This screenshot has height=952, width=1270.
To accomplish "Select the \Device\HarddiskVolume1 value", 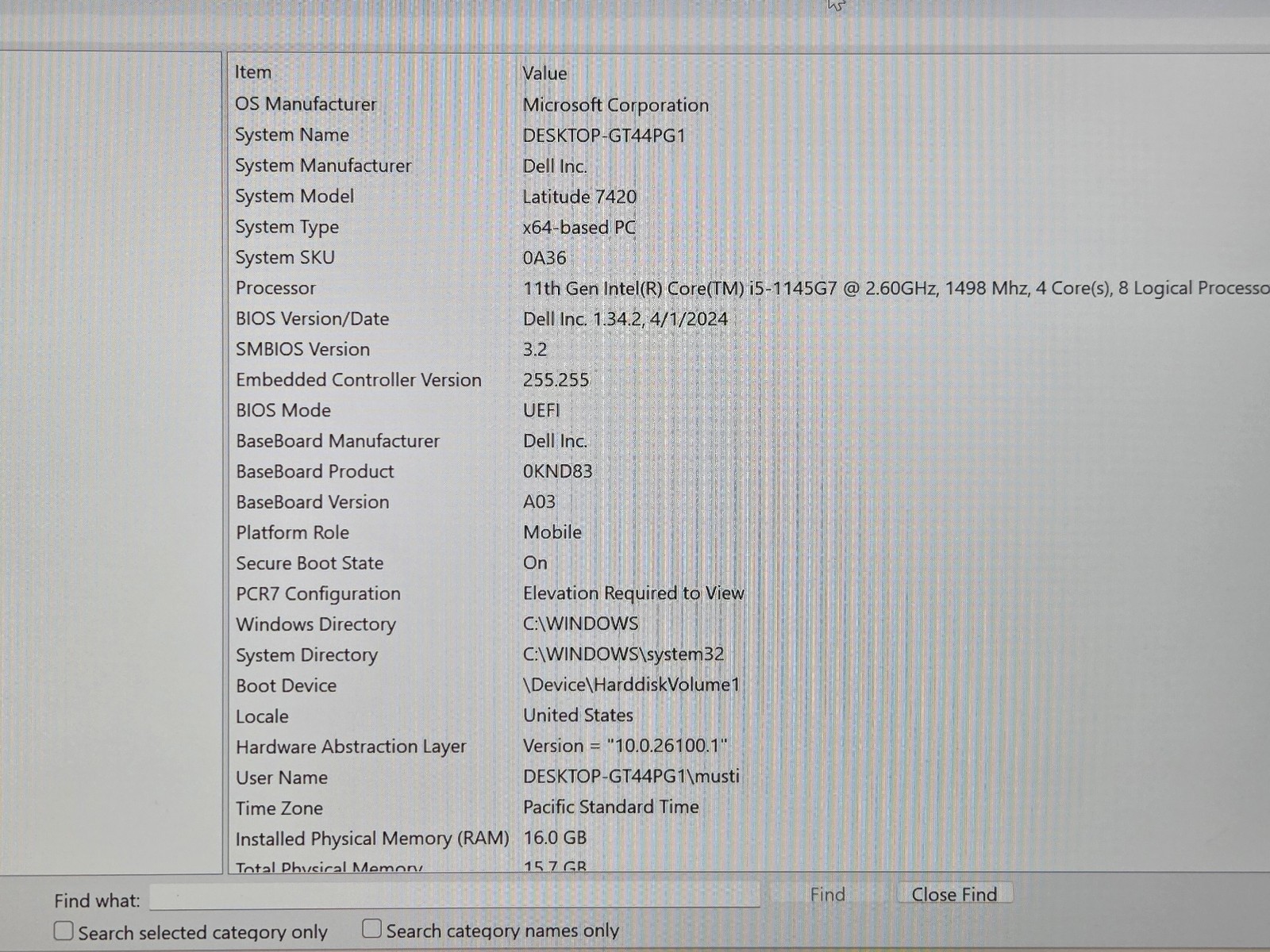I will (631, 684).
